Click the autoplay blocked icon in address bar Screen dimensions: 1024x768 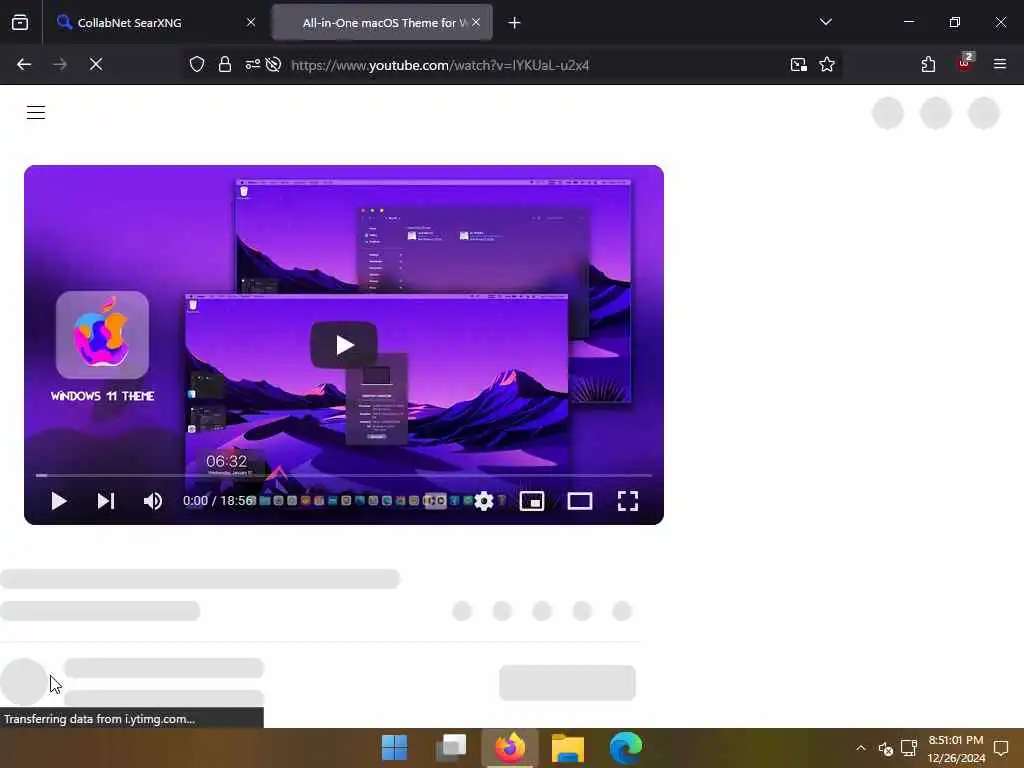click(x=274, y=65)
